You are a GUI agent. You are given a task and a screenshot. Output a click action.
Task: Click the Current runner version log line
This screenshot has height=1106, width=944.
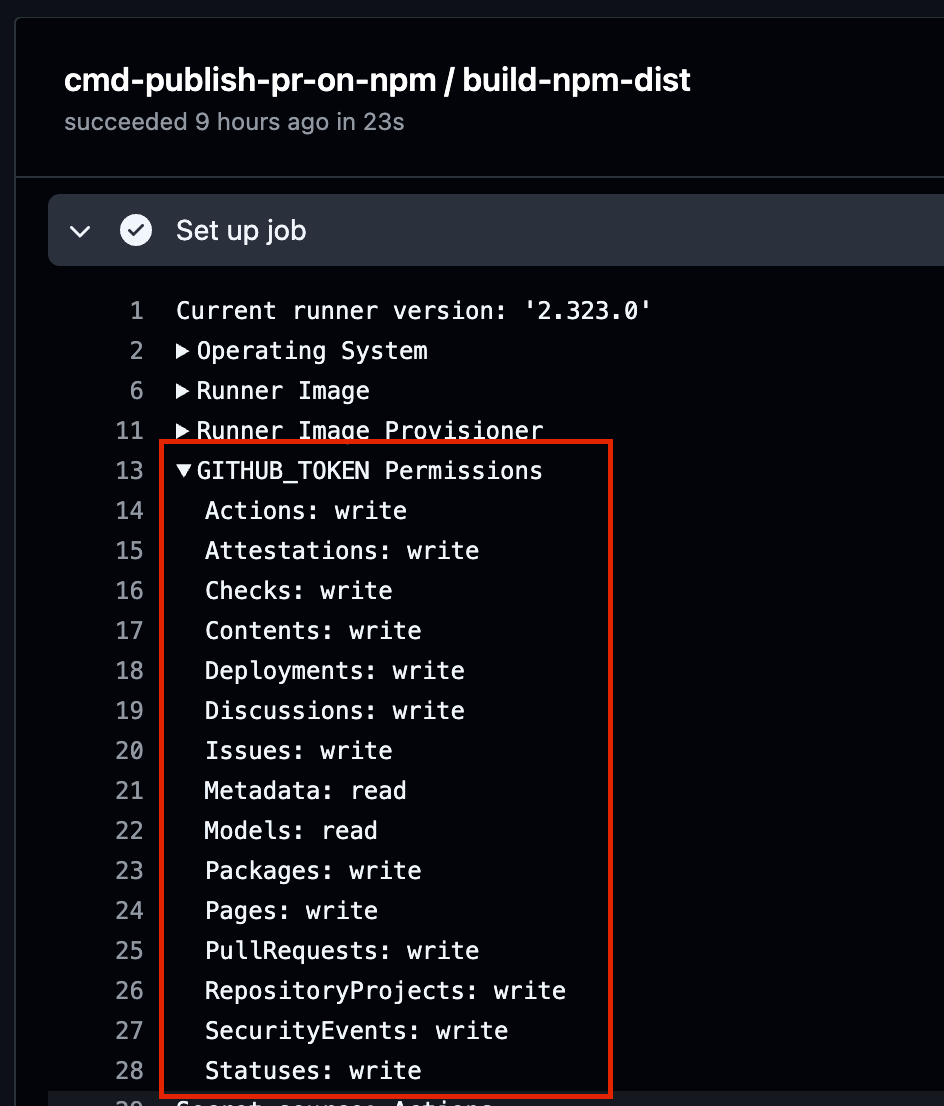413,310
